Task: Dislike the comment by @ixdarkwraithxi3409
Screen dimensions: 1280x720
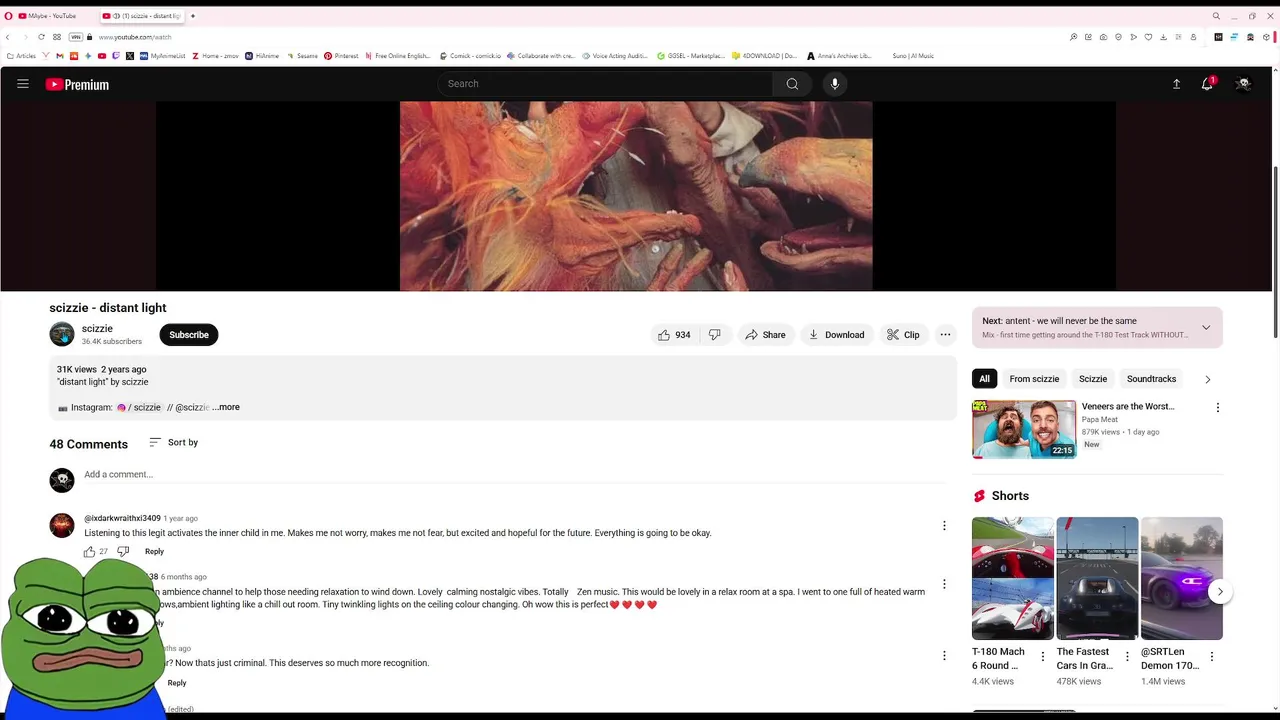Action: (x=123, y=551)
